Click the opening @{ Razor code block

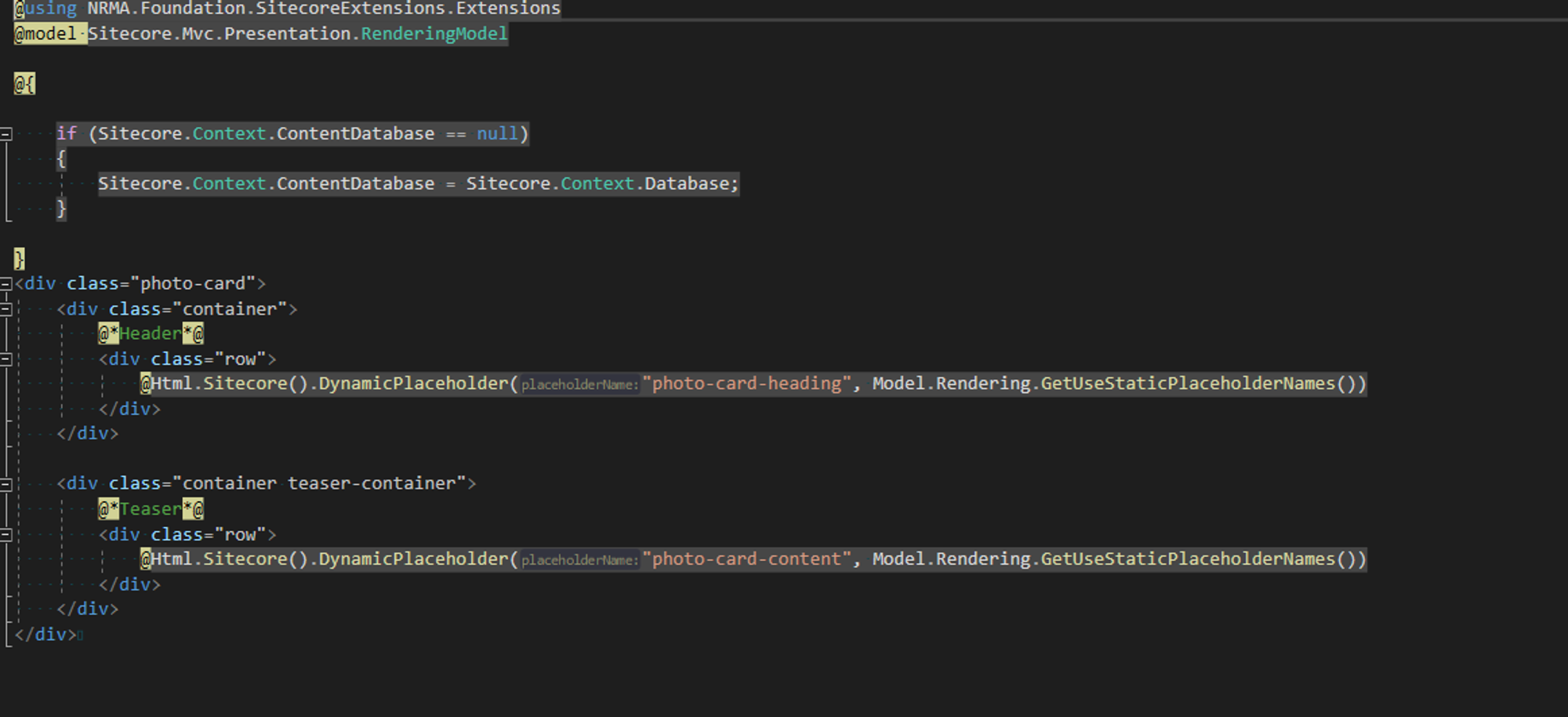pyautogui.click(x=24, y=84)
